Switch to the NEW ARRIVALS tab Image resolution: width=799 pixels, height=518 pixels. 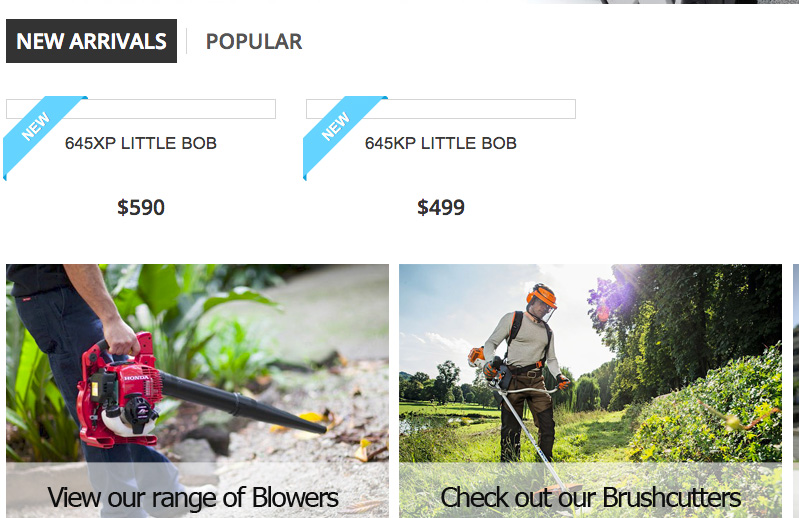91,41
